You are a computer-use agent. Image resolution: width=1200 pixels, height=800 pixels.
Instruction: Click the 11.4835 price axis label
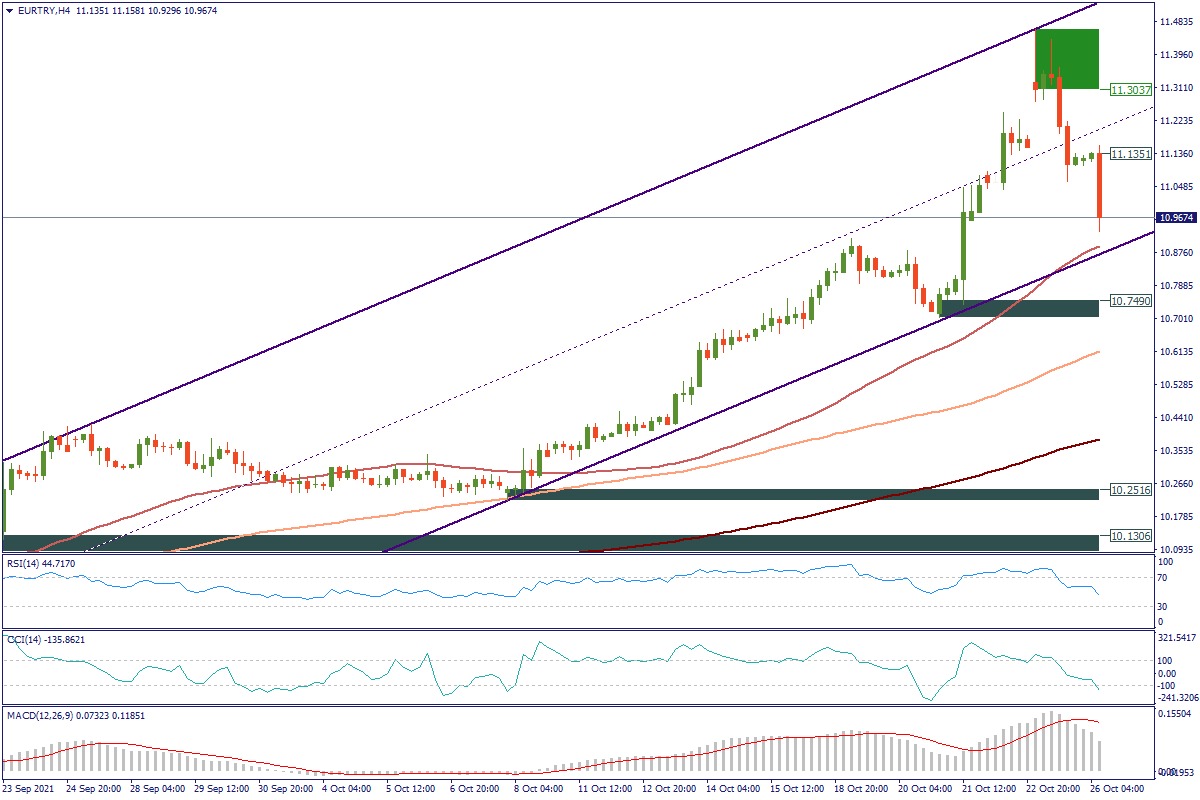[x=1175, y=21]
